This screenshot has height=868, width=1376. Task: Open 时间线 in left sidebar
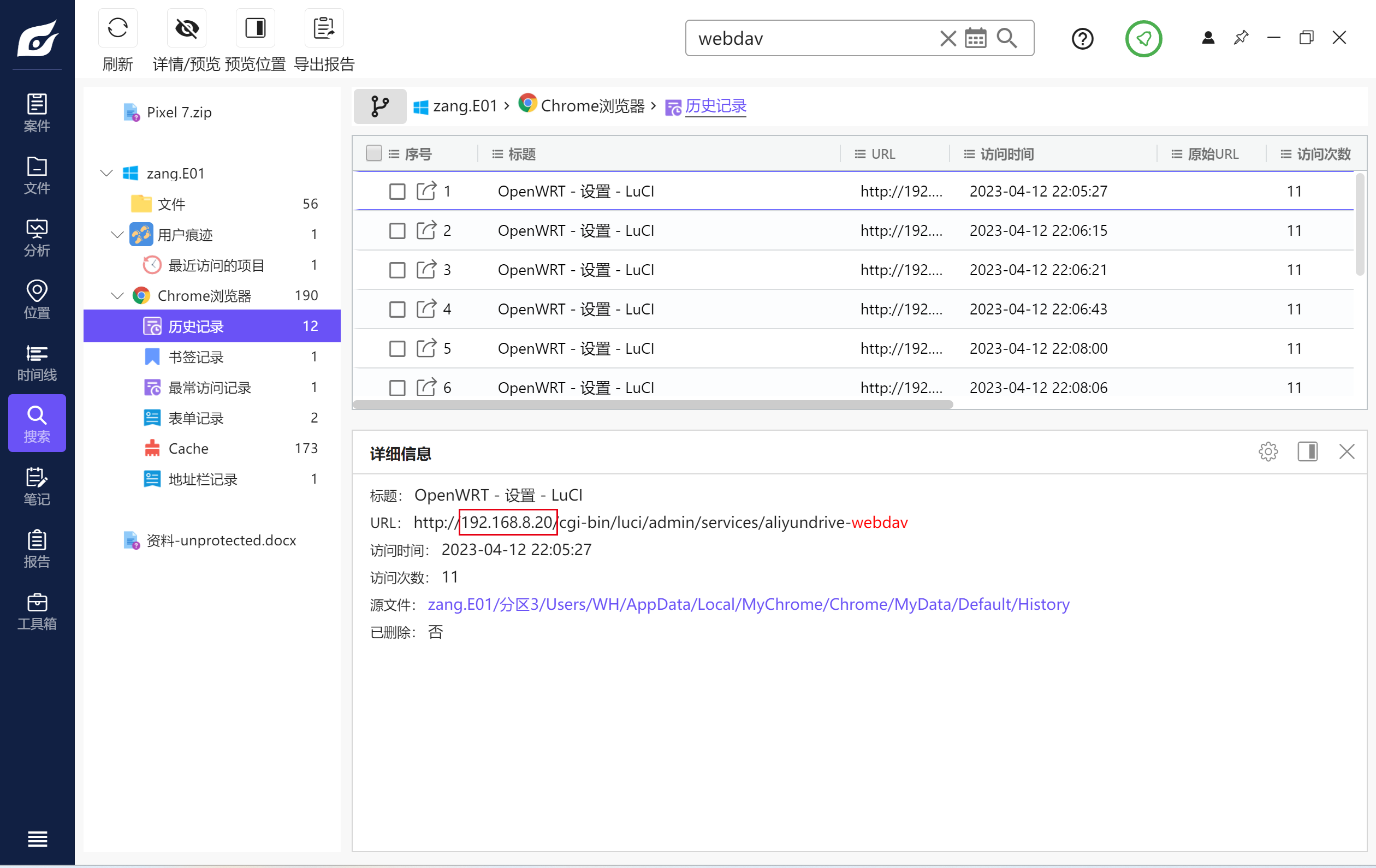(x=37, y=362)
